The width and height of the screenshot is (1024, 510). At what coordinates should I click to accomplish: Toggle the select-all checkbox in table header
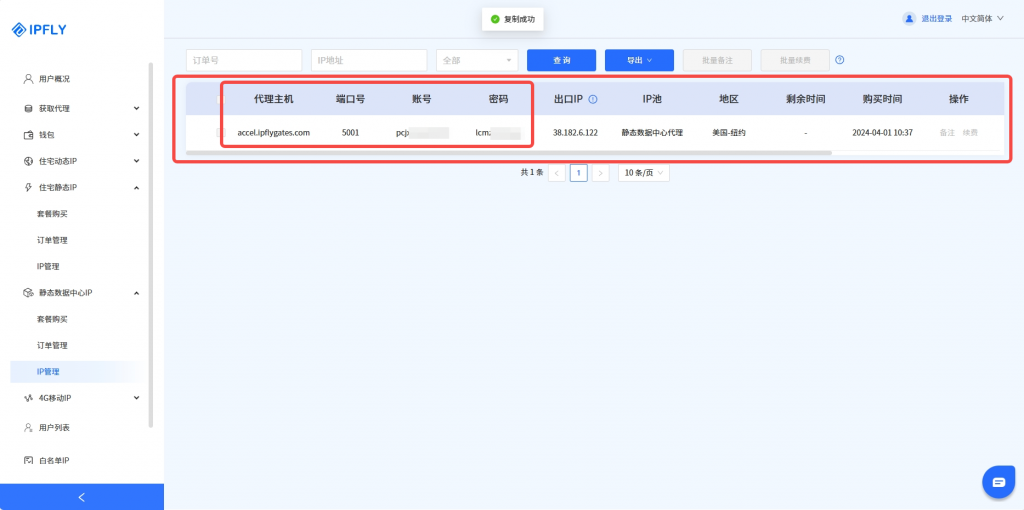click(x=221, y=100)
